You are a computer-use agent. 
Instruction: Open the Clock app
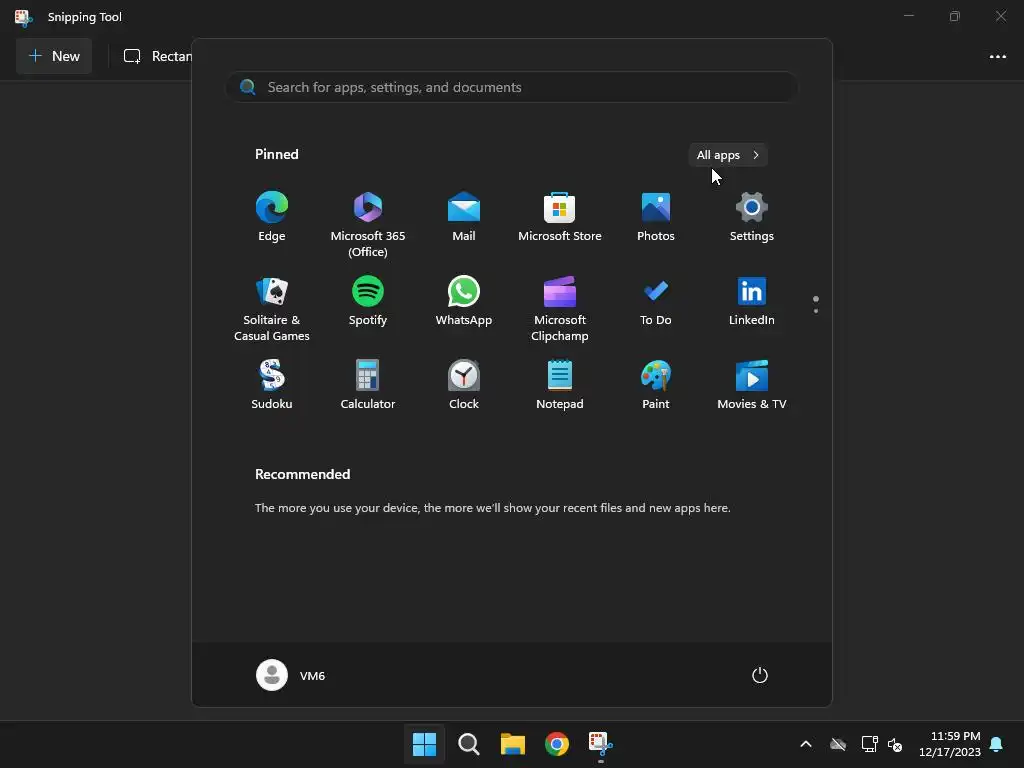click(464, 385)
